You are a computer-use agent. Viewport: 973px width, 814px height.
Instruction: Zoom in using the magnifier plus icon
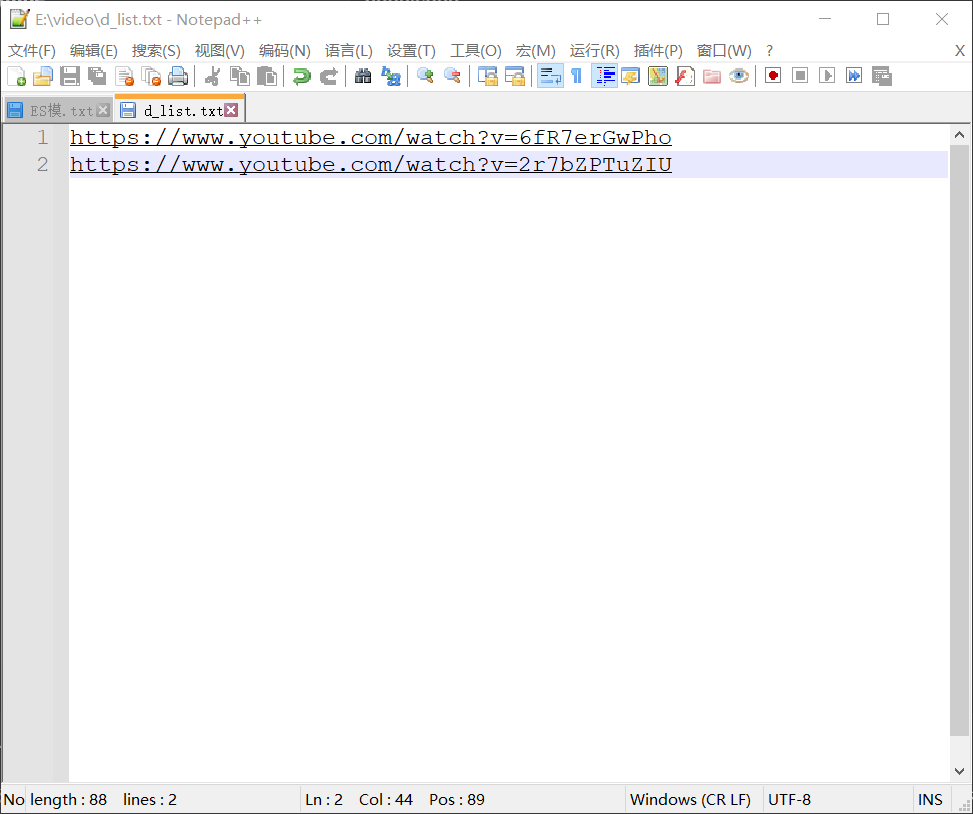pos(425,76)
